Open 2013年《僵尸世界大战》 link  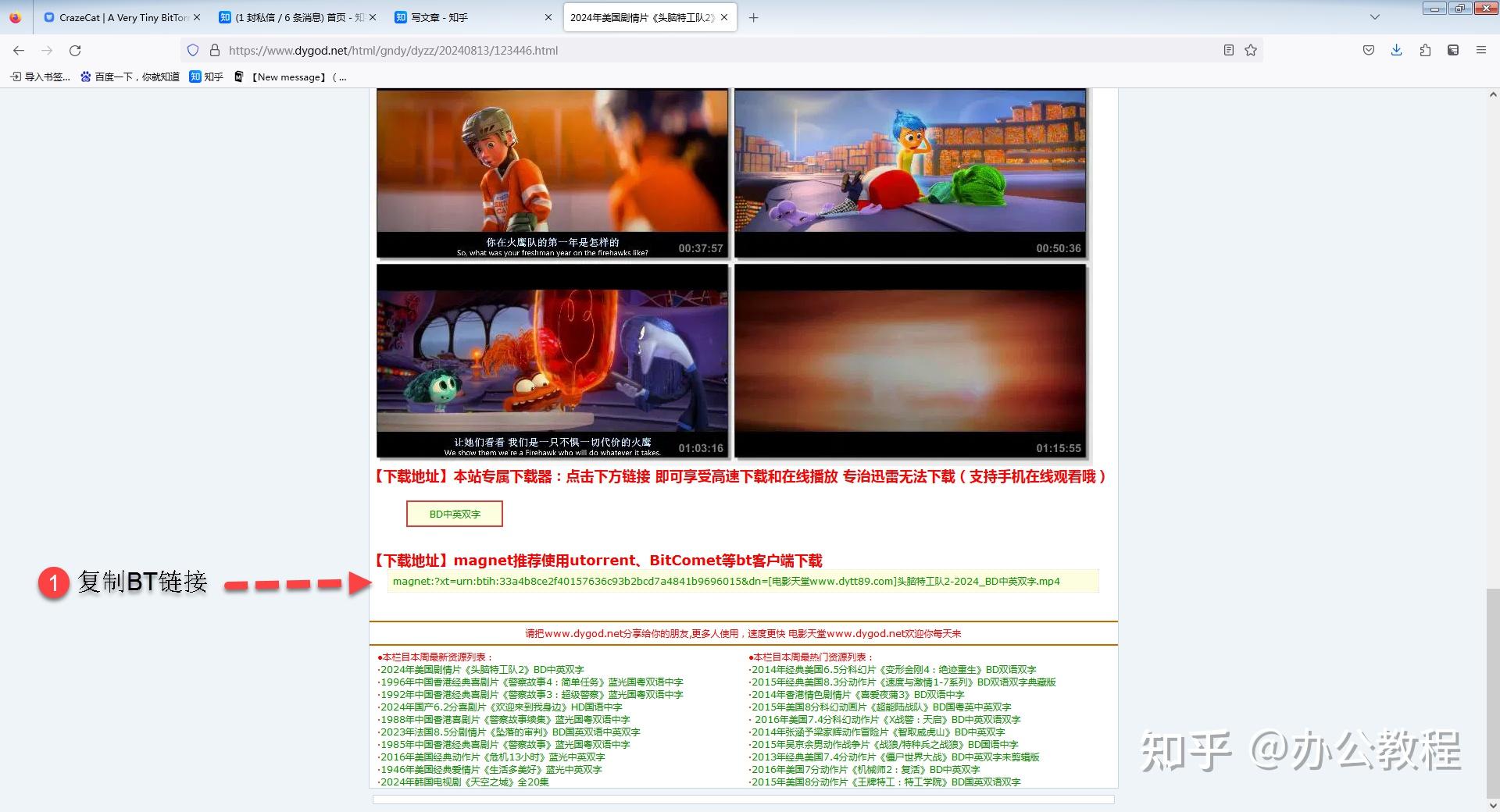click(x=895, y=757)
